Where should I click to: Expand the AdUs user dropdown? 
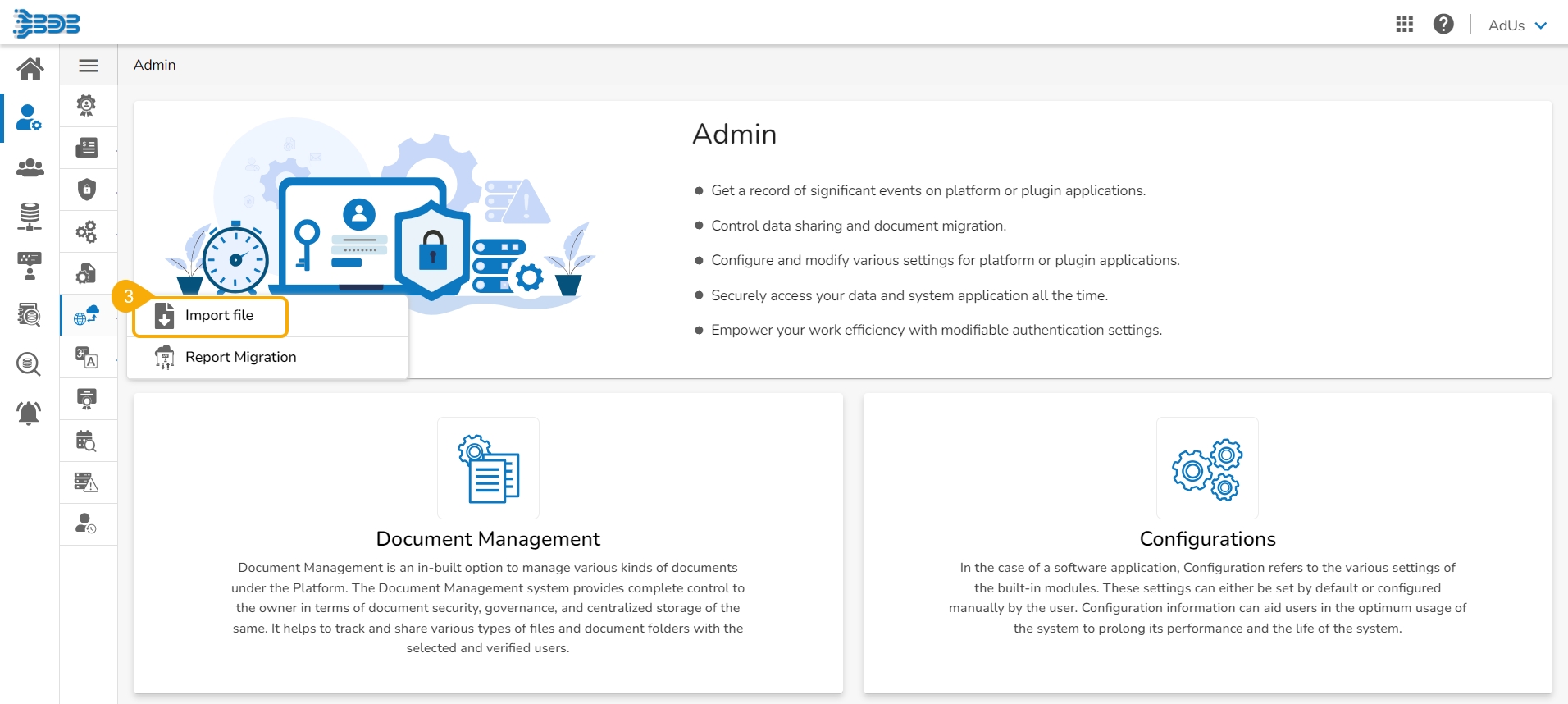[1518, 25]
